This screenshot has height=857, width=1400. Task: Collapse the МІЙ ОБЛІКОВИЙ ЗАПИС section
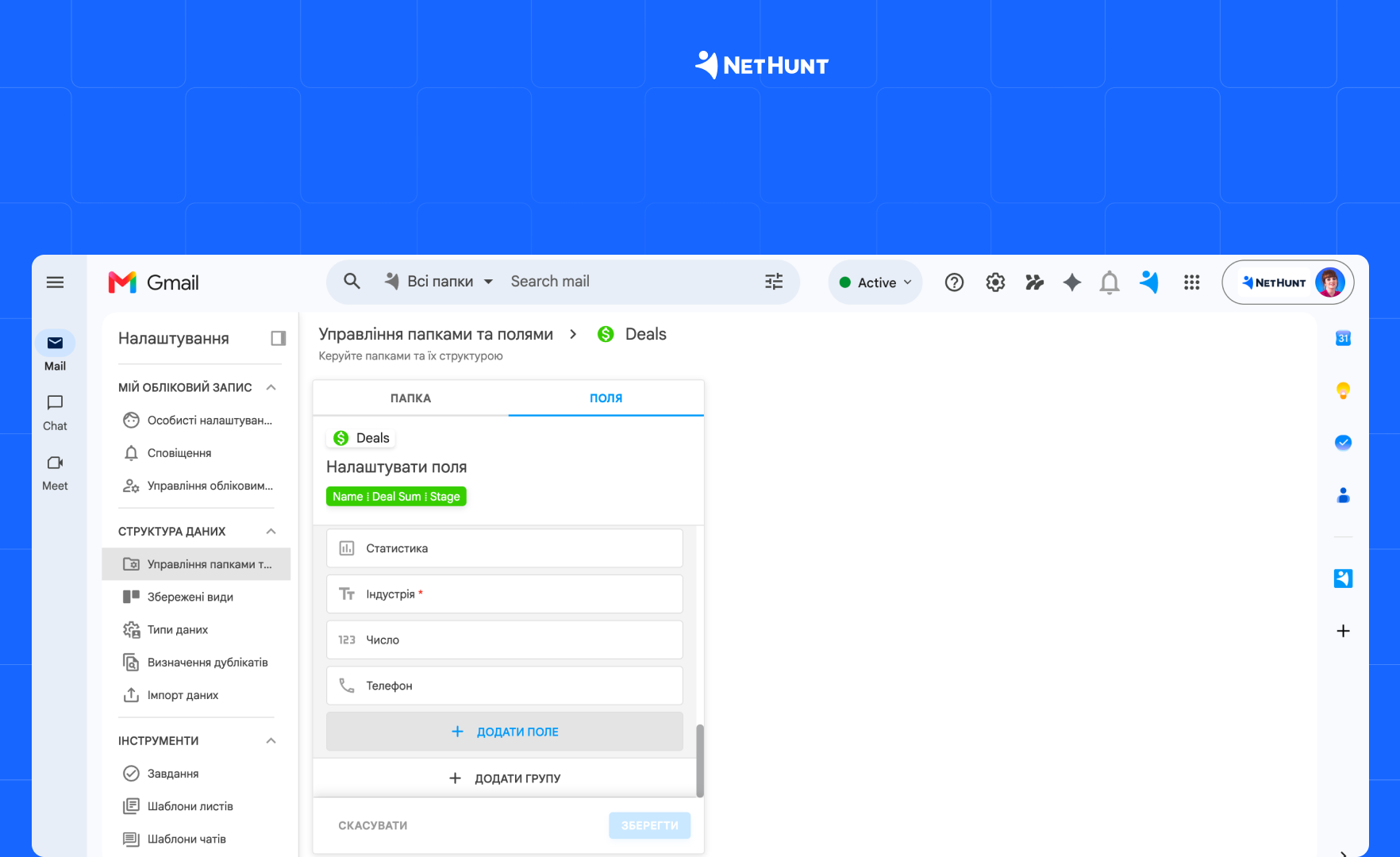point(271,387)
